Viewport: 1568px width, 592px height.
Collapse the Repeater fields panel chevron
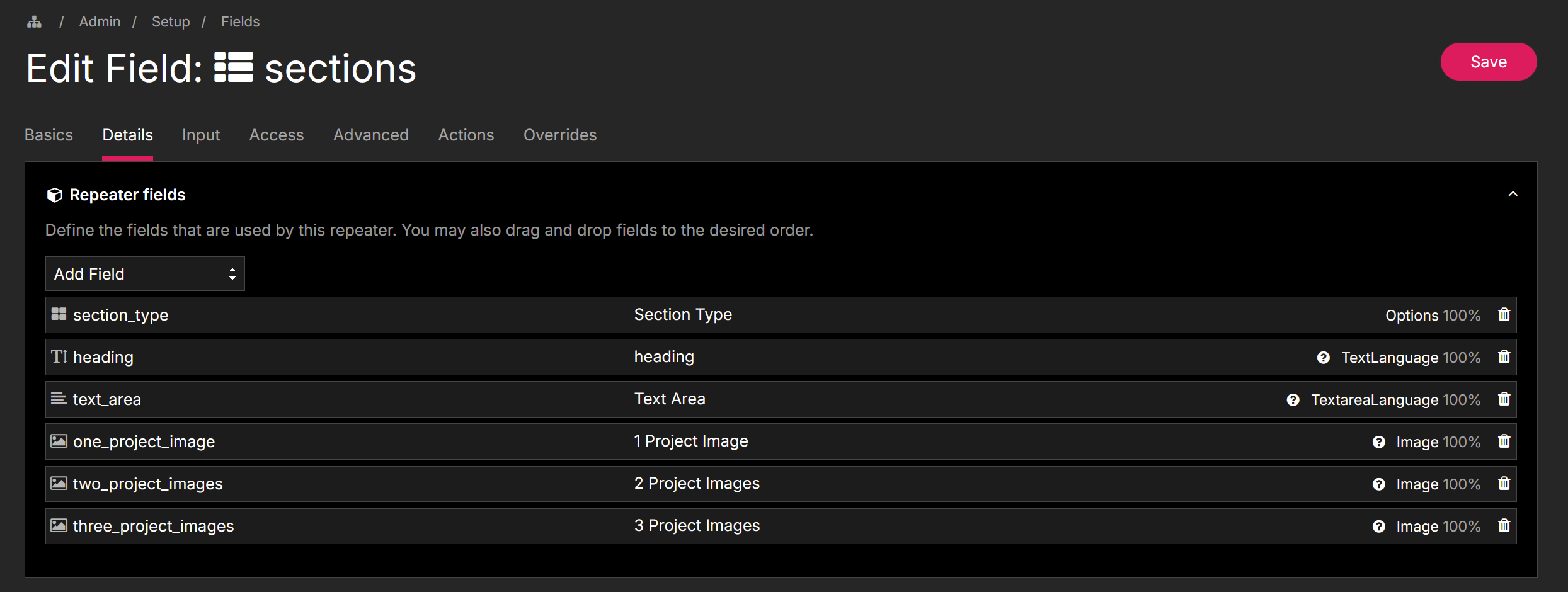1513,195
